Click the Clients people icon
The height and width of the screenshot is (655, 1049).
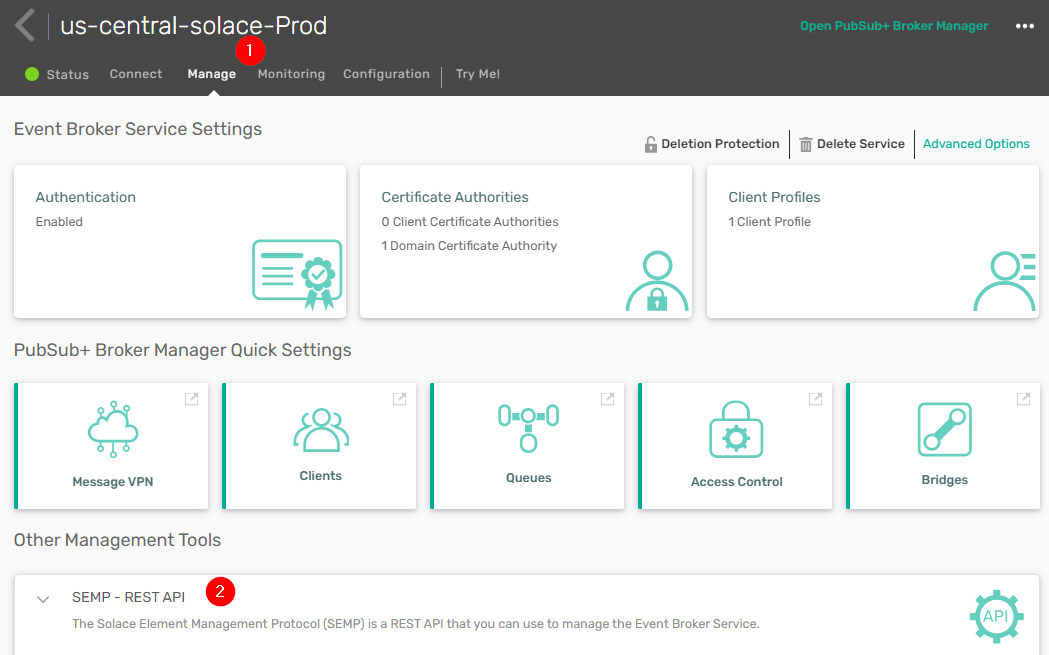(x=321, y=428)
